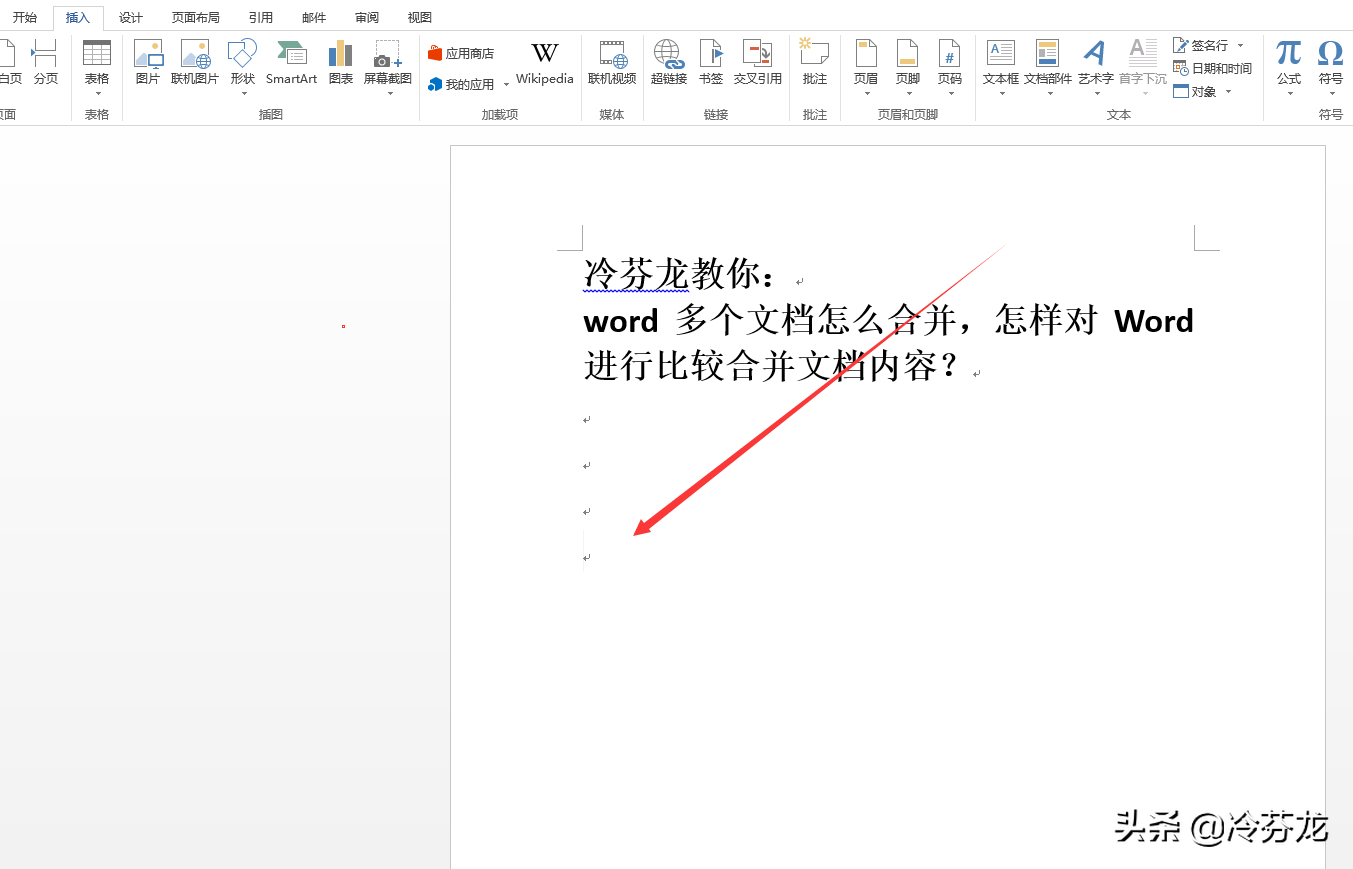Switch to the 视图 tab
Image resolution: width=1353 pixels, height=869 pixels.
click(420, 18)
